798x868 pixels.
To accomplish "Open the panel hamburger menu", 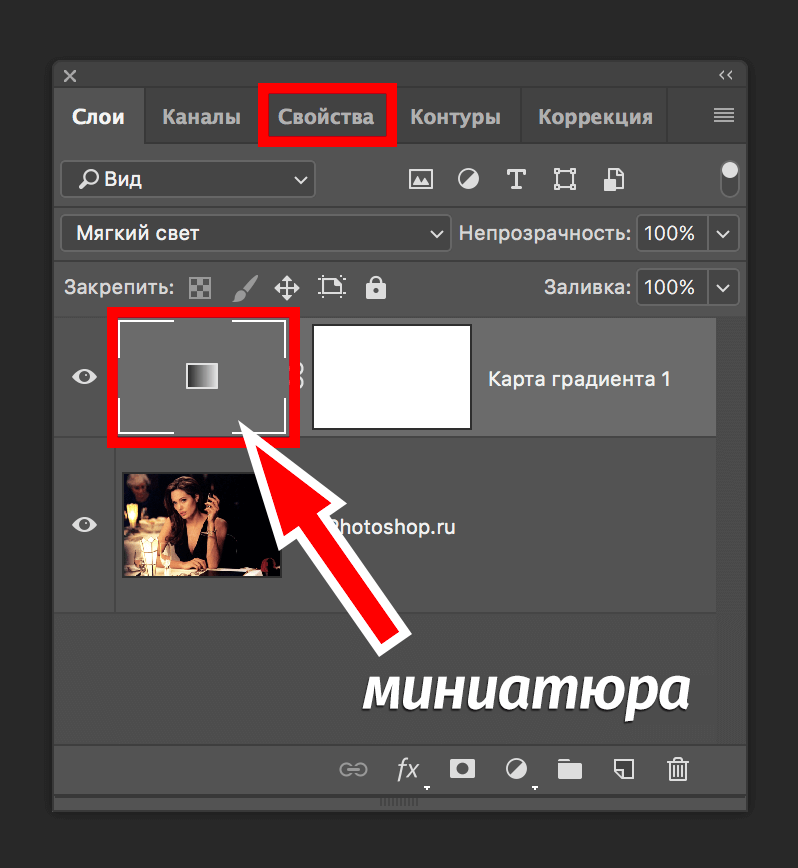I will tap(724, 115).
